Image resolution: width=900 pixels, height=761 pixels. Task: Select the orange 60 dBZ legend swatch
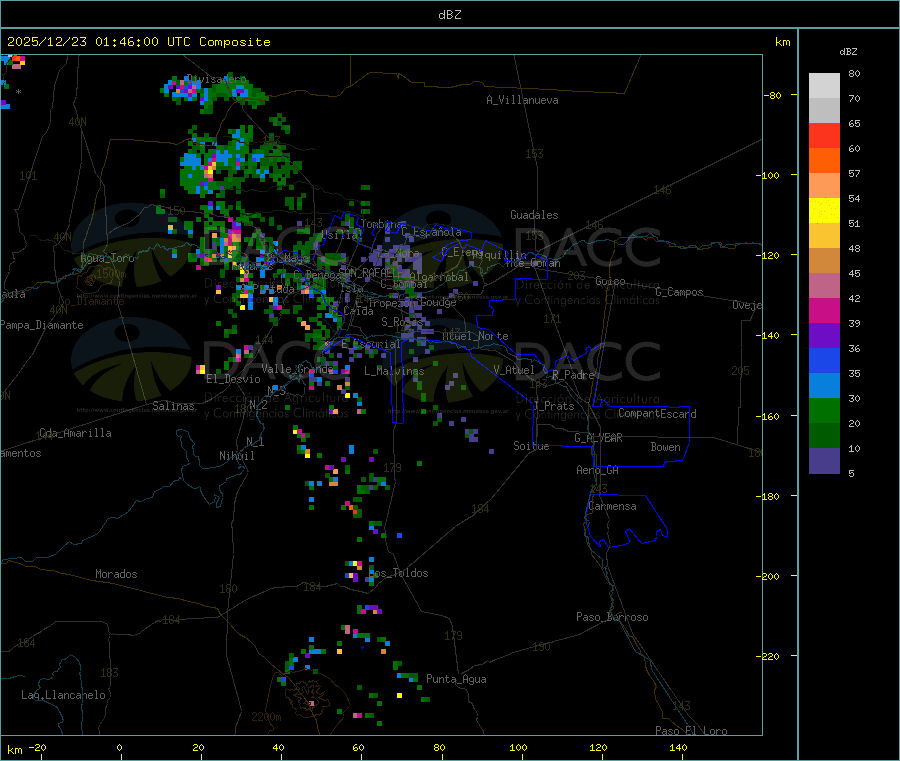(824, 161)
